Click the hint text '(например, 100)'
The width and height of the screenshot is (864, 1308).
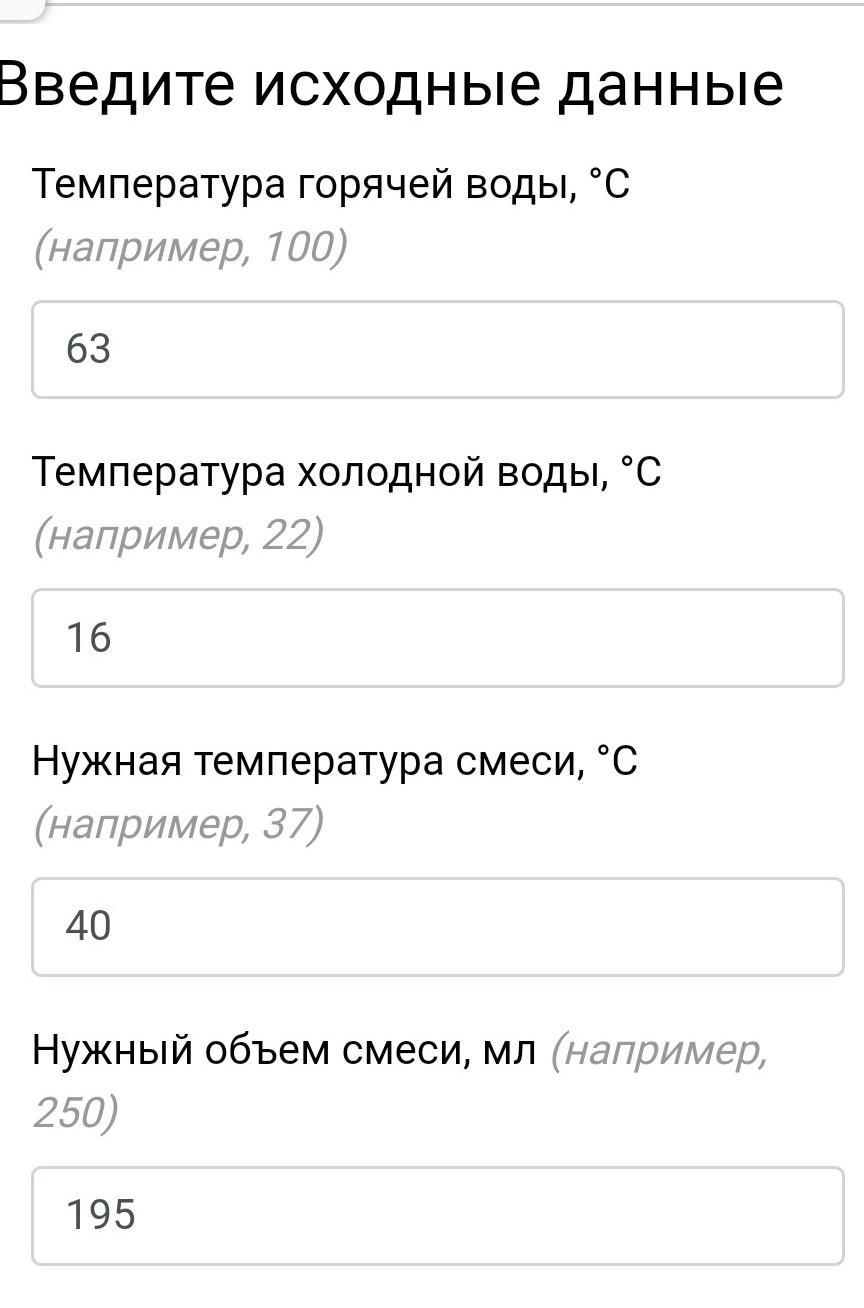(190, 247)
